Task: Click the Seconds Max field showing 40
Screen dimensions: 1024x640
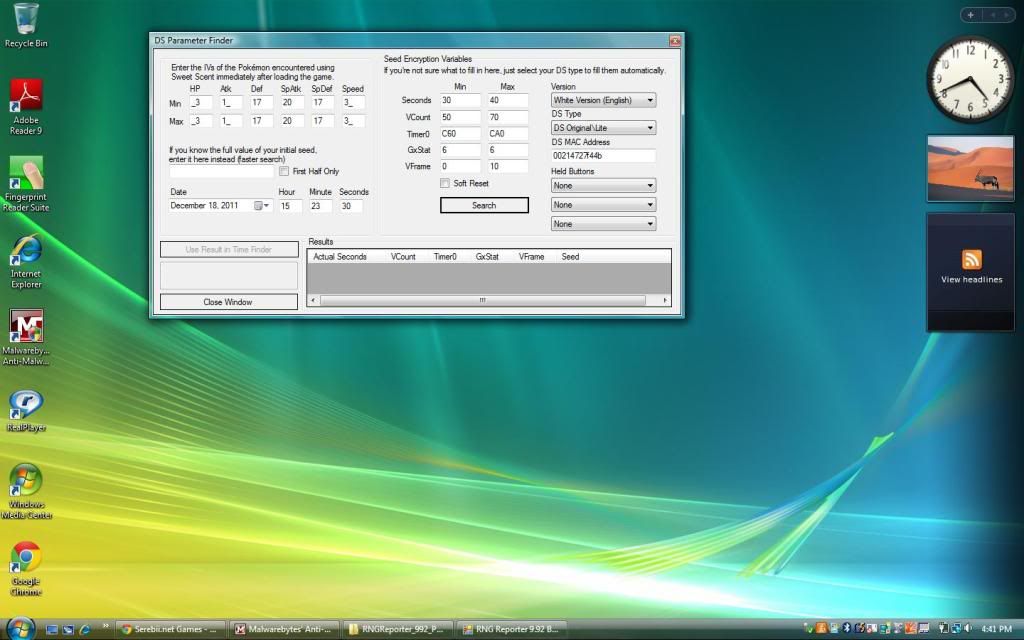Action: (507, 100)
